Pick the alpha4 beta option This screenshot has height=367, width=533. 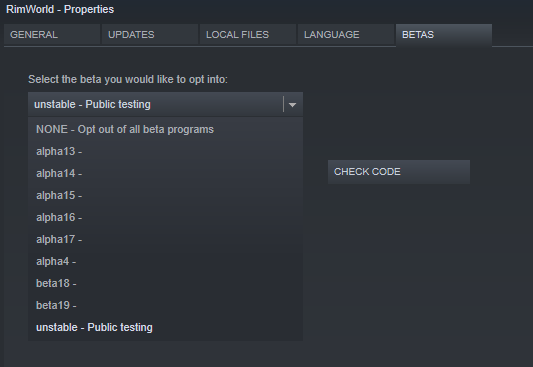[x=166, y=262]
